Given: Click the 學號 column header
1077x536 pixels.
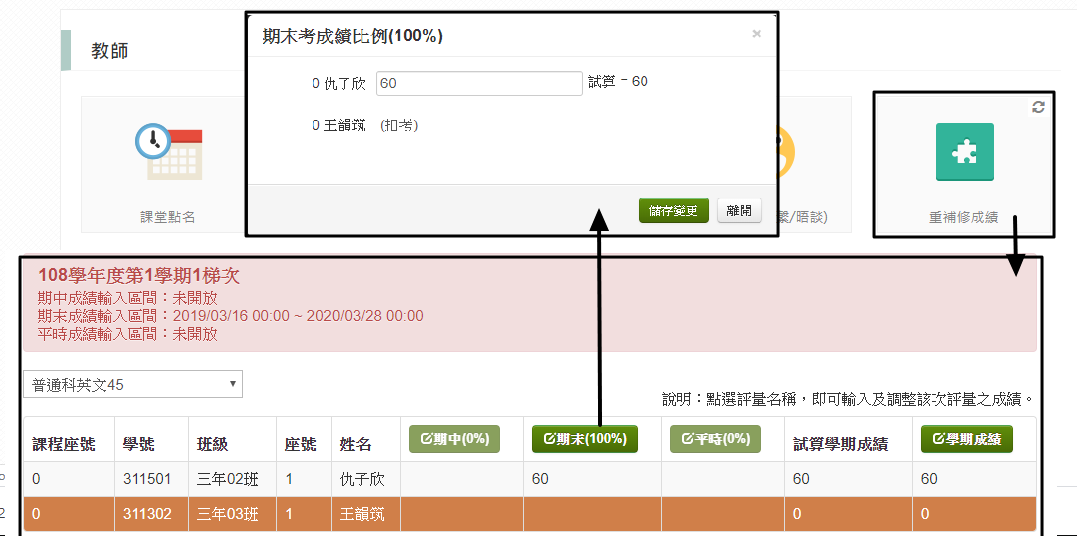Looking at the screenshot, I should (139, 444).
